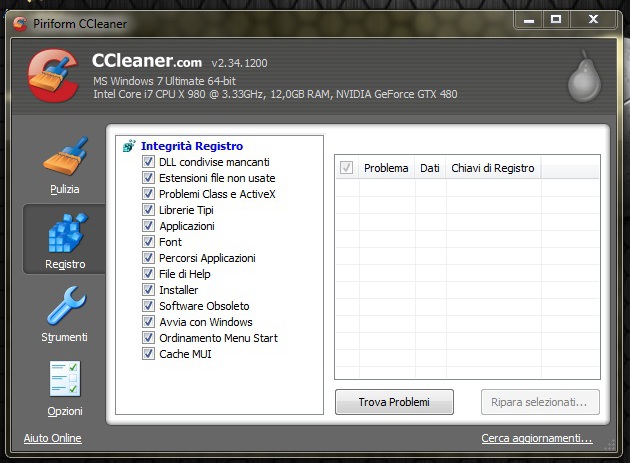Disable Cache MUI checkbox
630x463 pixels.
(149, 354)
